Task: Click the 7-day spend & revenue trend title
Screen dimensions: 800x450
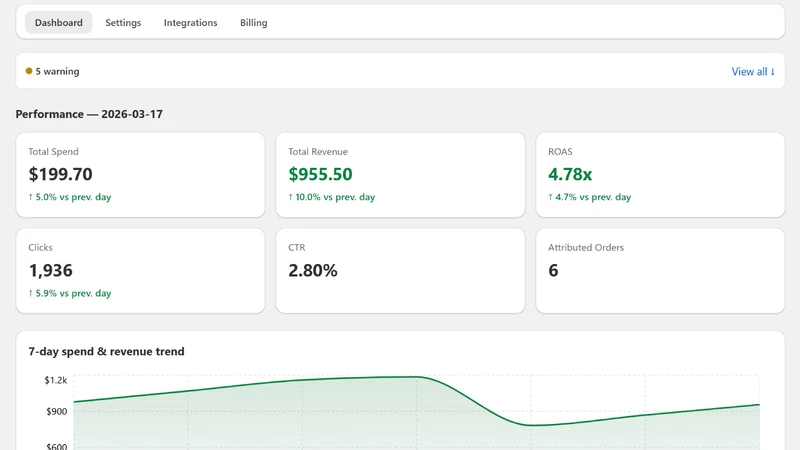Action: click(106, 352)
